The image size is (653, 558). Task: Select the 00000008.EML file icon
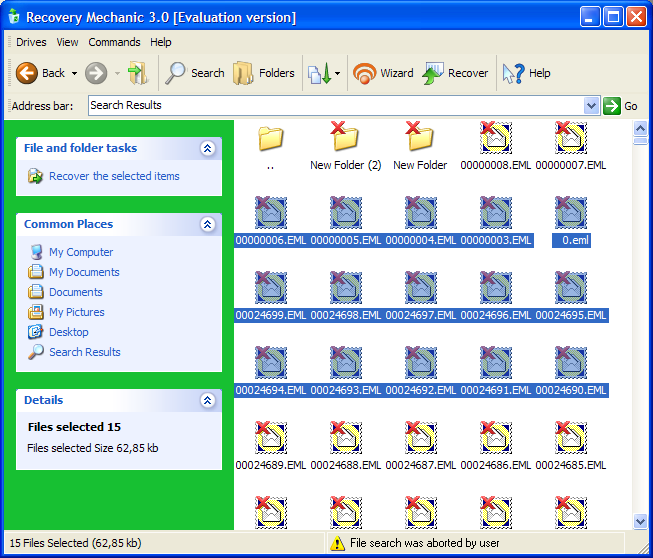496,137
